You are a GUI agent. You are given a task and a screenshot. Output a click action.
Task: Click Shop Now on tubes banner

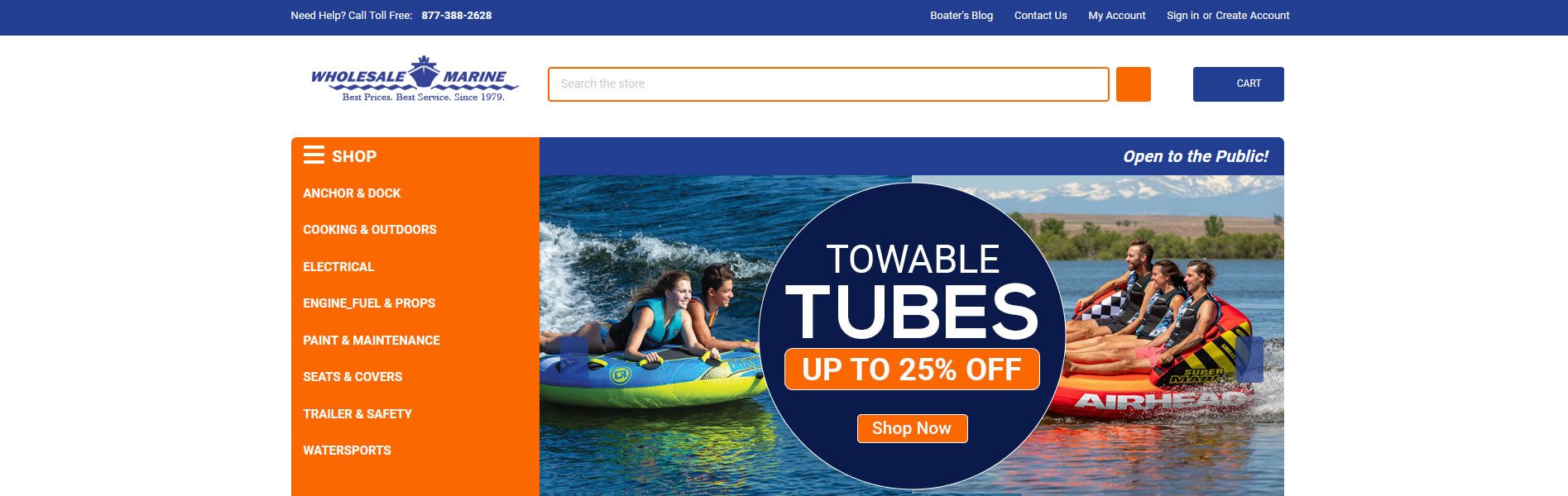(x=912, y=428)
